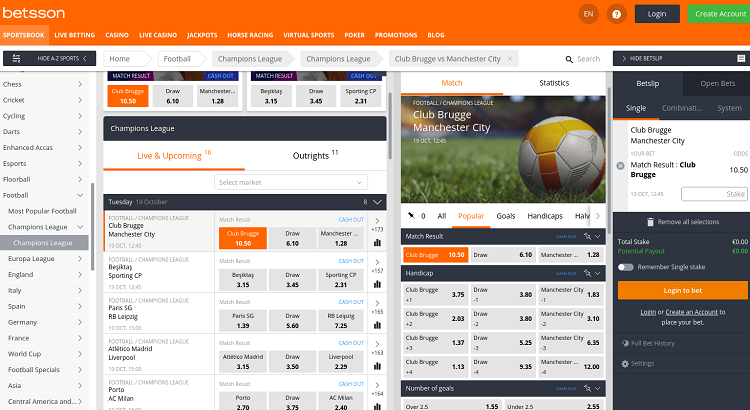The height and width of the screenshot is (410, 750).
Task: Open betslip Settings gear
Action: coord(625,364)
